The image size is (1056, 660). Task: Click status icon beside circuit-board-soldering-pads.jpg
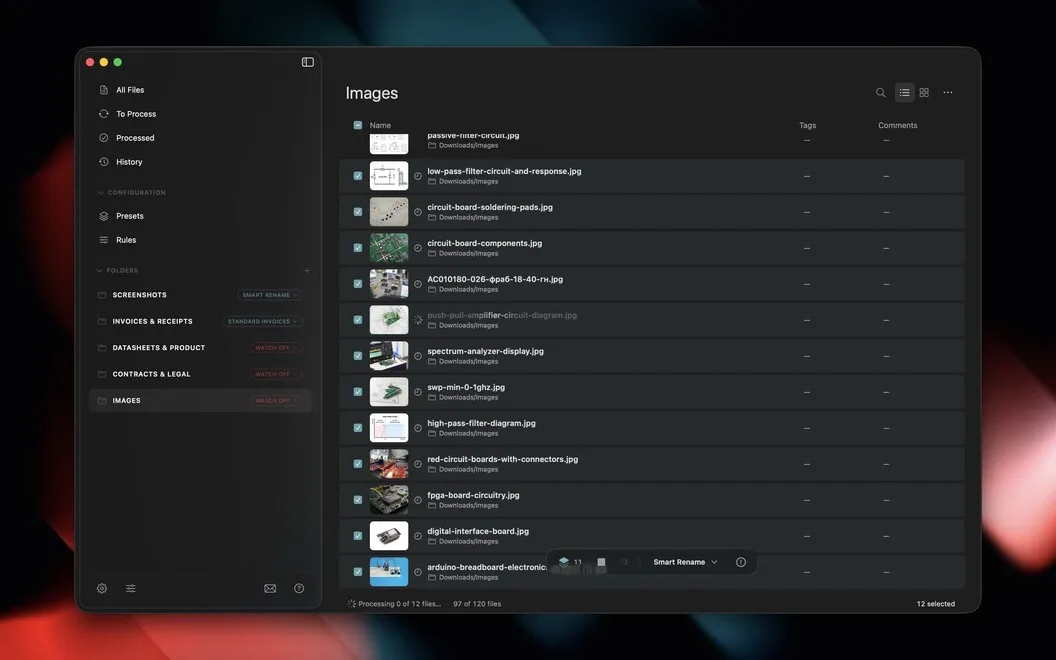point(418,211)
